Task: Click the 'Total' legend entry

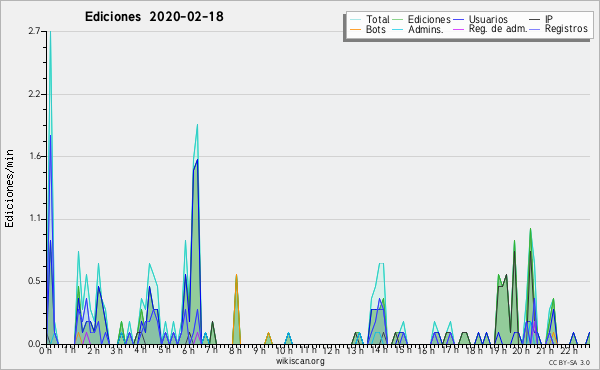Action: click(370, 19)
